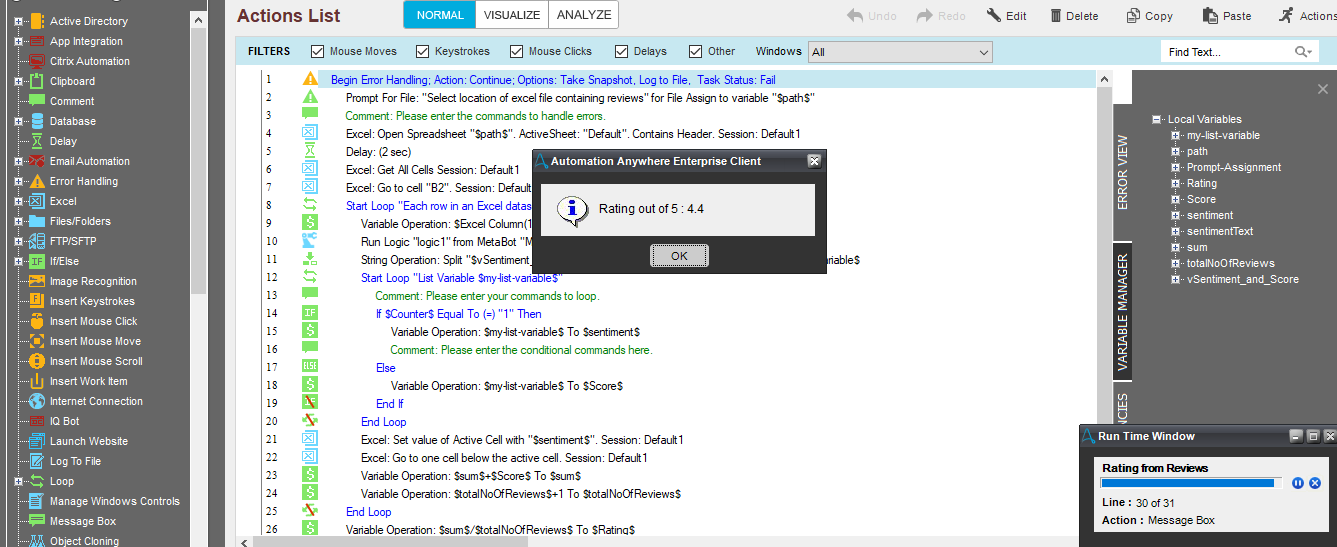Click the Delete trash icon in toolbar
This screenshot has width=1337, height=547.
[1056, 16]
